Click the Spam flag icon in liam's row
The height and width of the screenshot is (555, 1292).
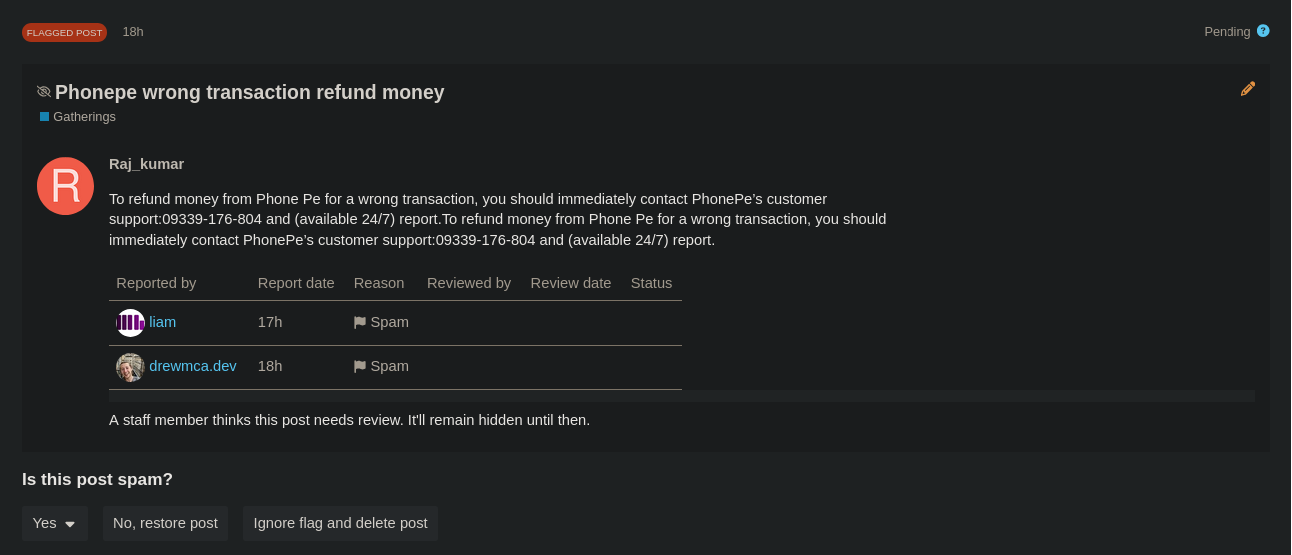360,323
